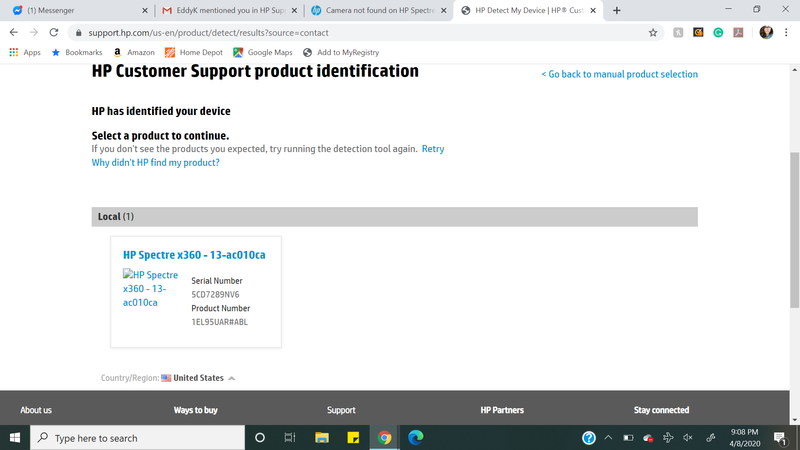Image resolution: width=800 pixels, height=450 pixels.
Task: Click the Retry detection link
Action: [433, 149]
